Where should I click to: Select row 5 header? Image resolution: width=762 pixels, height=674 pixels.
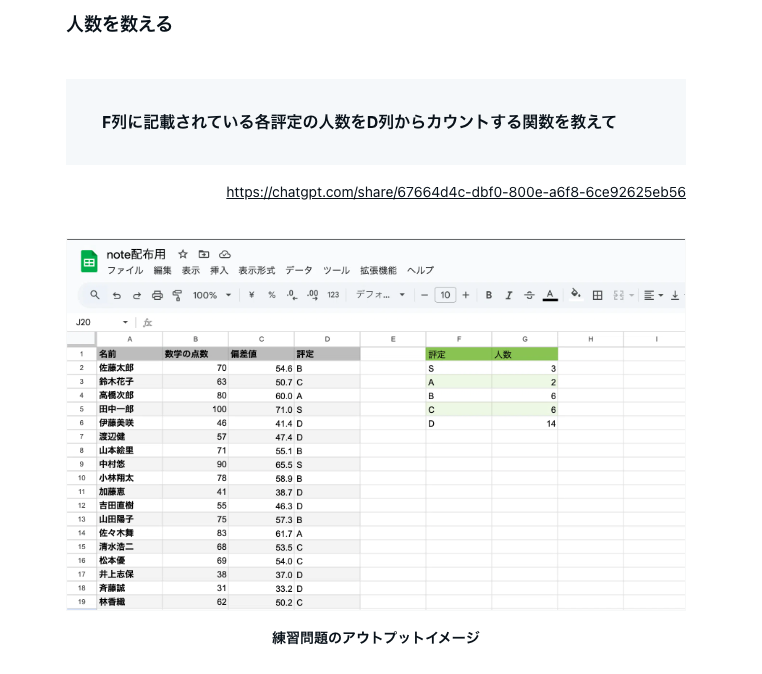82,409
